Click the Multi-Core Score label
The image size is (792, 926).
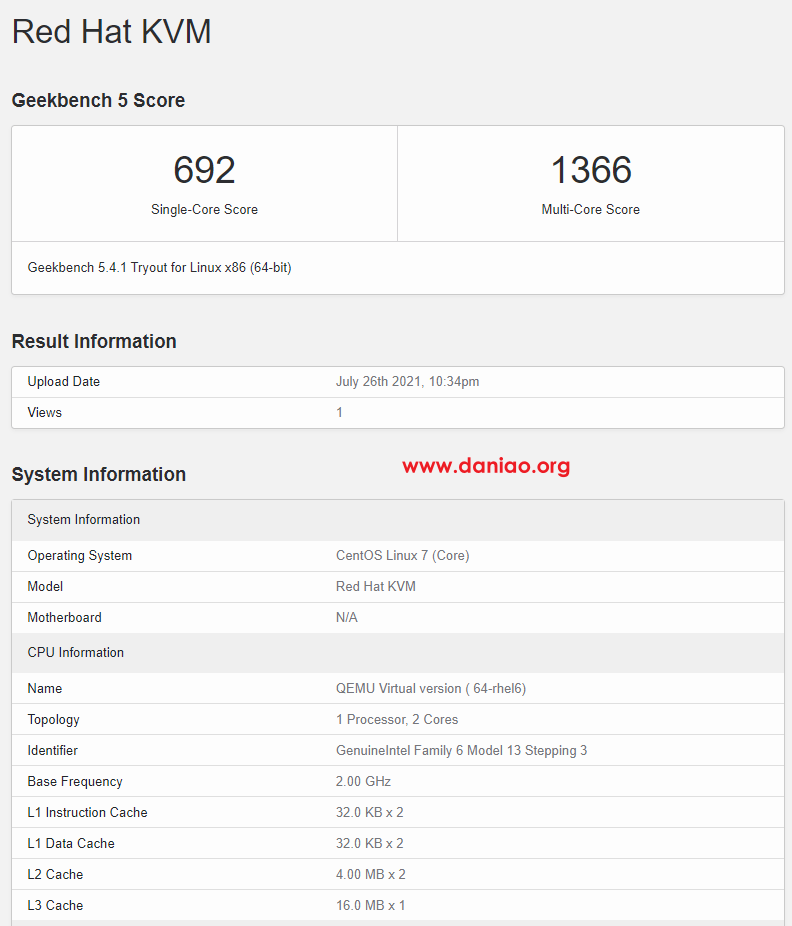point(591,210)
